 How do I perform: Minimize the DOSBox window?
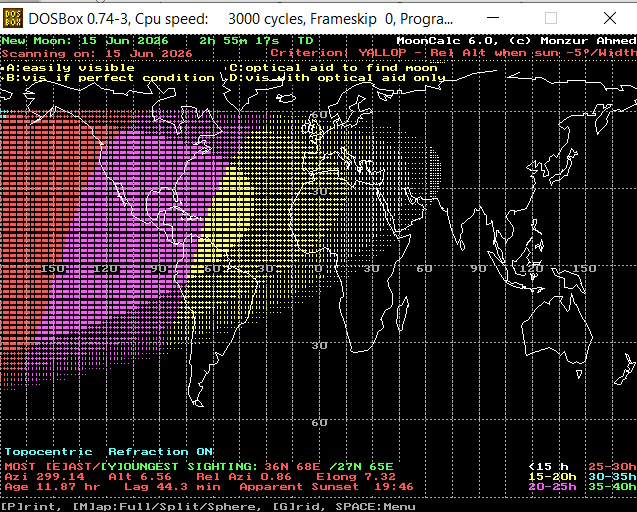tap(493, 18)
